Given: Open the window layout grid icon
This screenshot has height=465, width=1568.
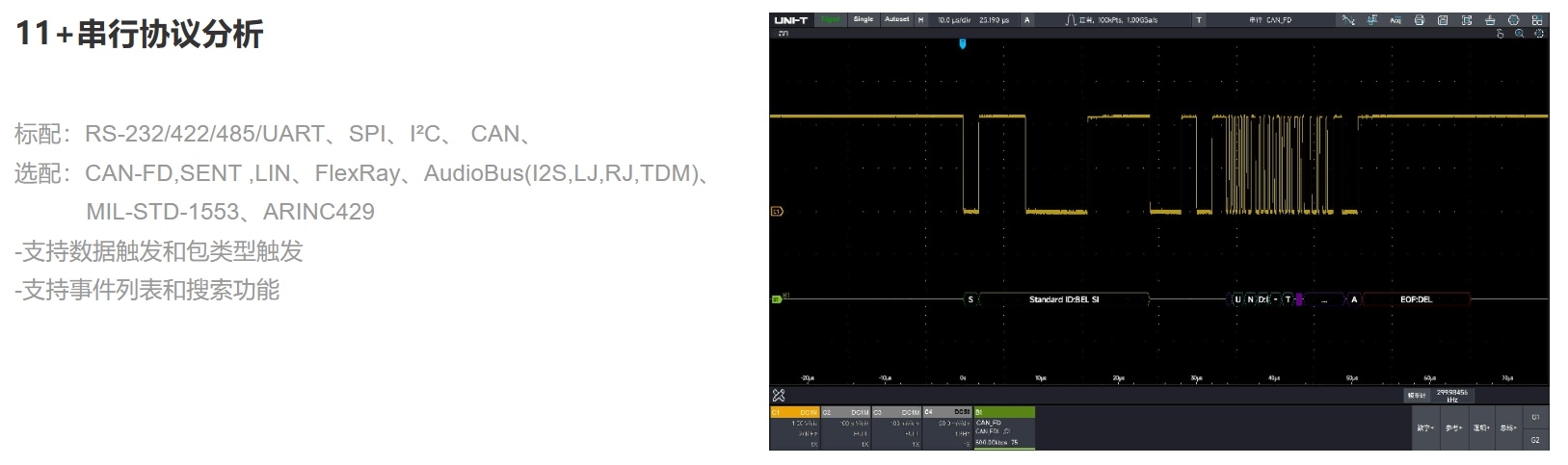Looking at the screenshot, I should pos(1537,19).
